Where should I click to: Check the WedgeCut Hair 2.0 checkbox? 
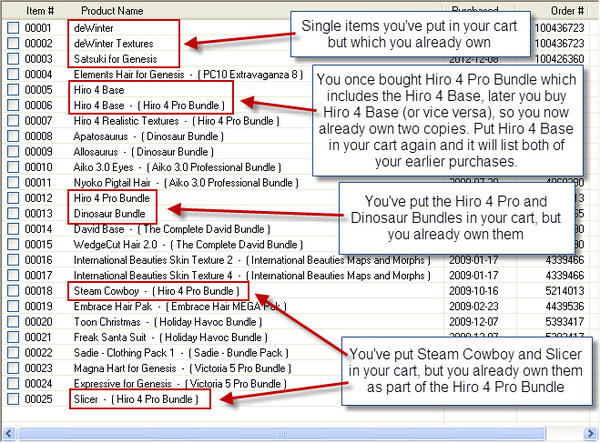click(x=13, y=244)
